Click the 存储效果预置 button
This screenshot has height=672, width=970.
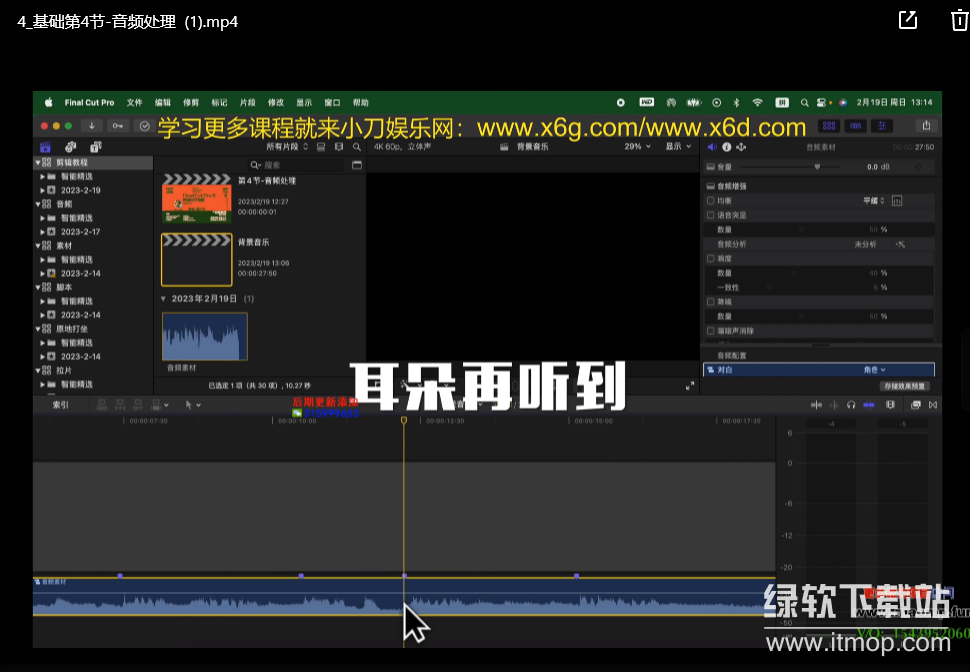pyautogui.click(x=904, y=385)
